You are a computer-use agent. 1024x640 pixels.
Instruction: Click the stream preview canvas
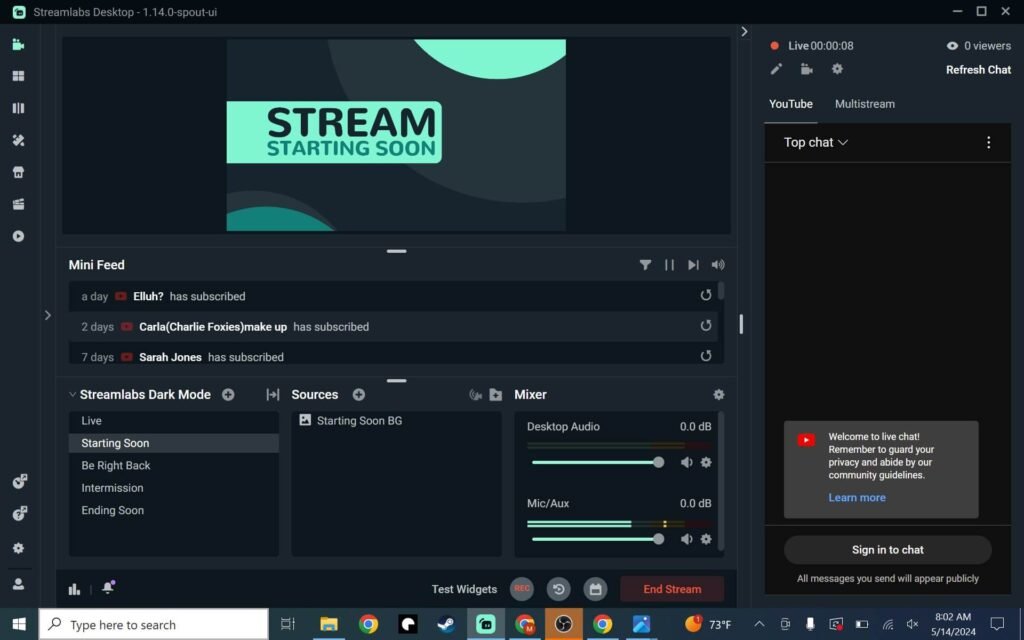396,135
